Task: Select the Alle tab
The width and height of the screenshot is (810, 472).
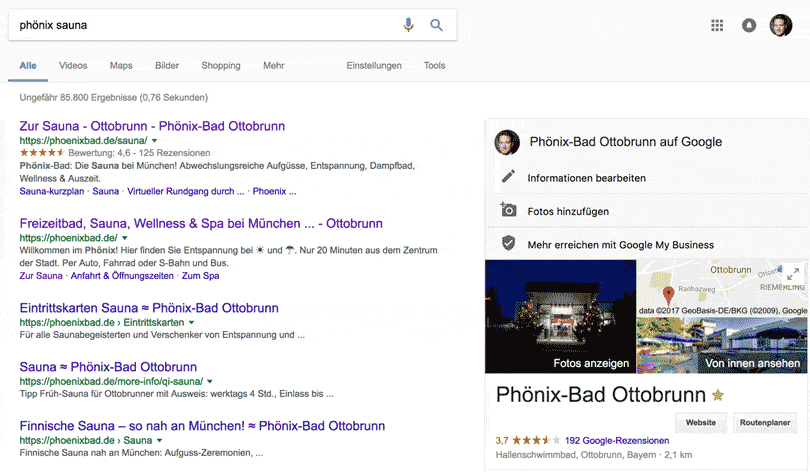Action: (28, 66)
